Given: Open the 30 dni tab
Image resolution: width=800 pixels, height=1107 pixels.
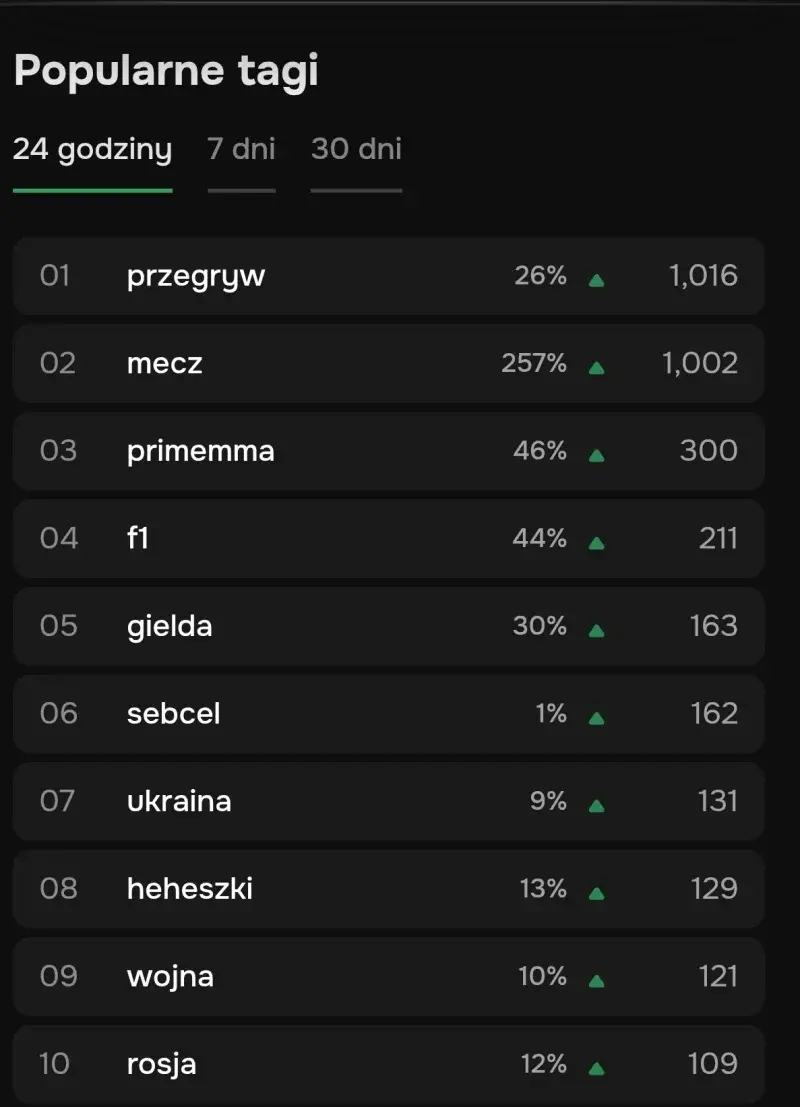Looking at the screenshot, I should 355,149.
